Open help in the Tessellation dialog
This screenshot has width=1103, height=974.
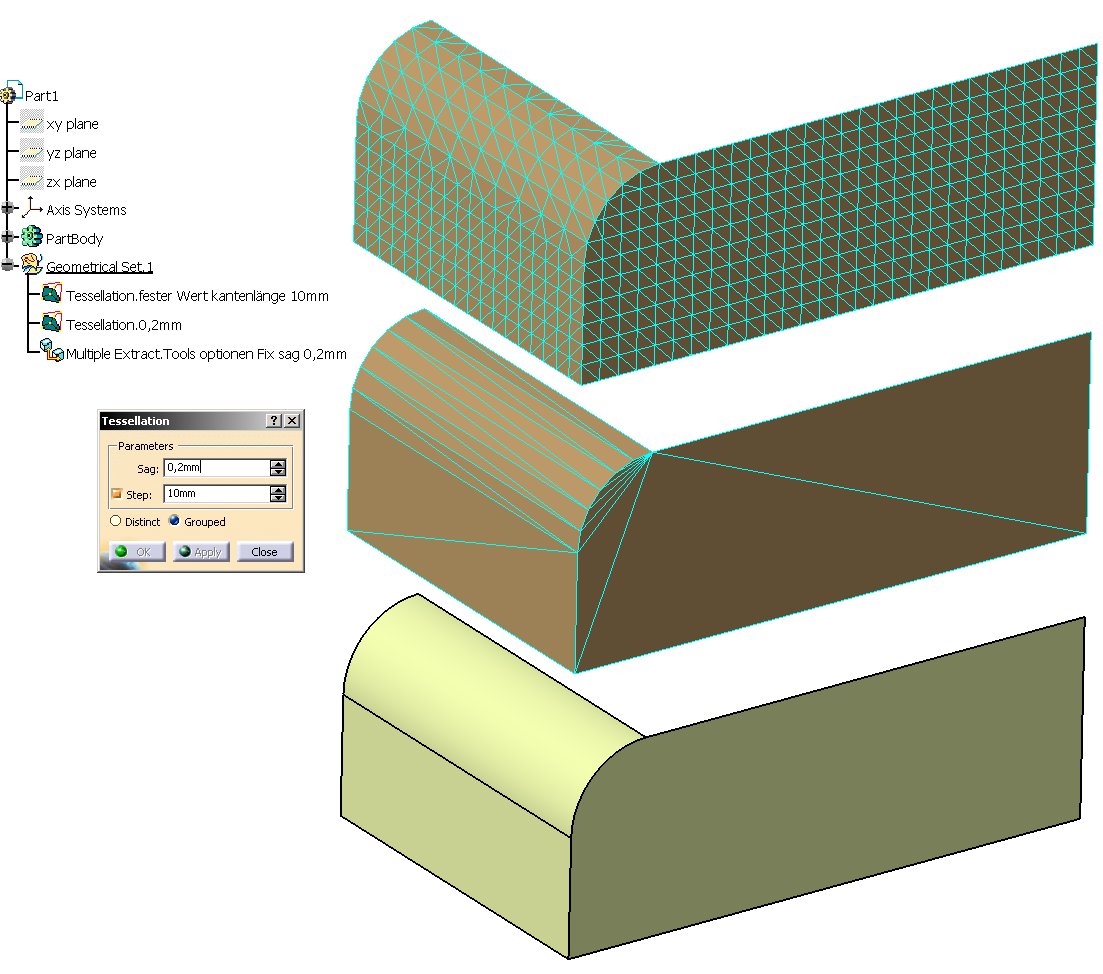(274, 421)
